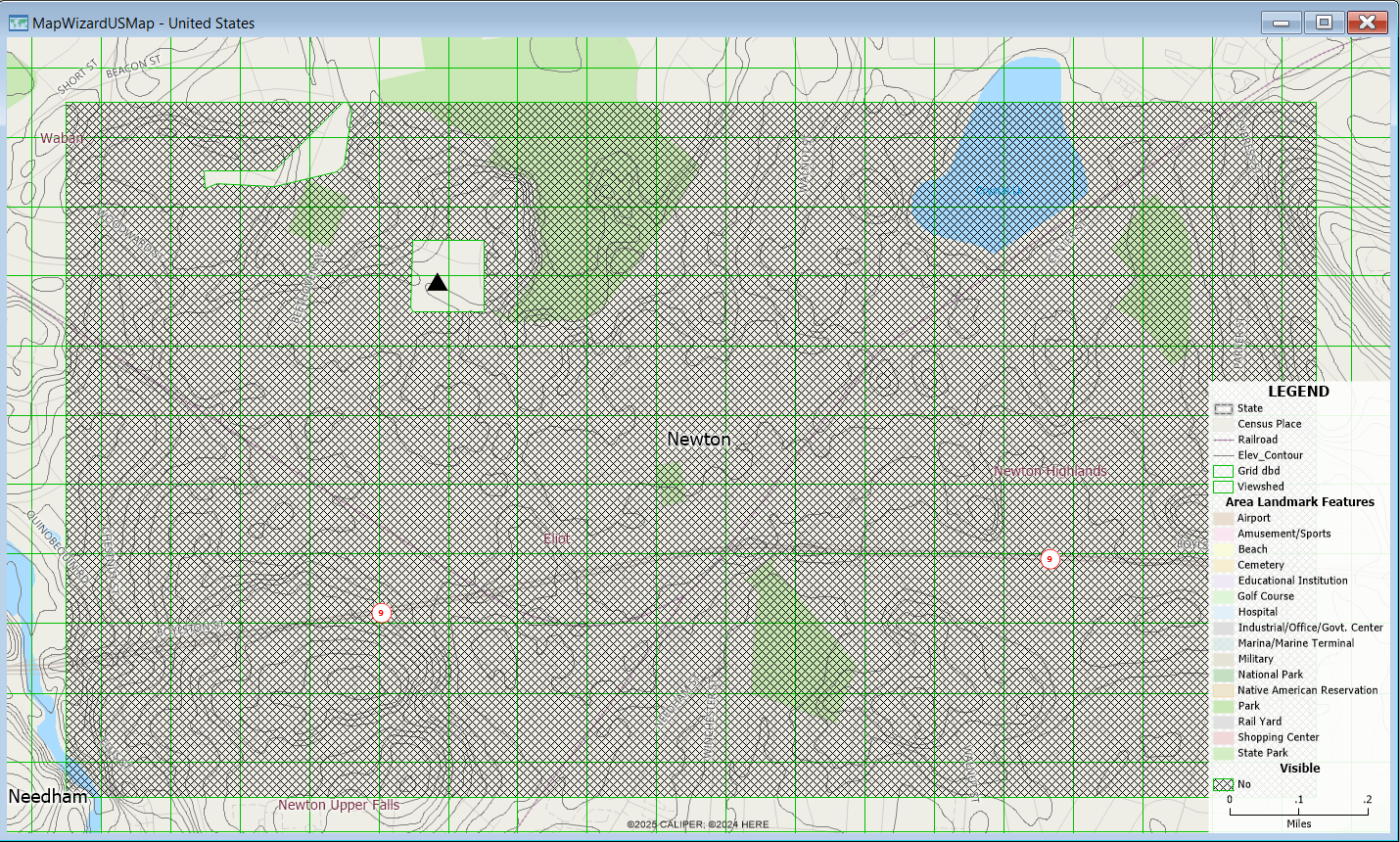Select the State symbol in legend
The image size is (1400, 842).
1223,408
